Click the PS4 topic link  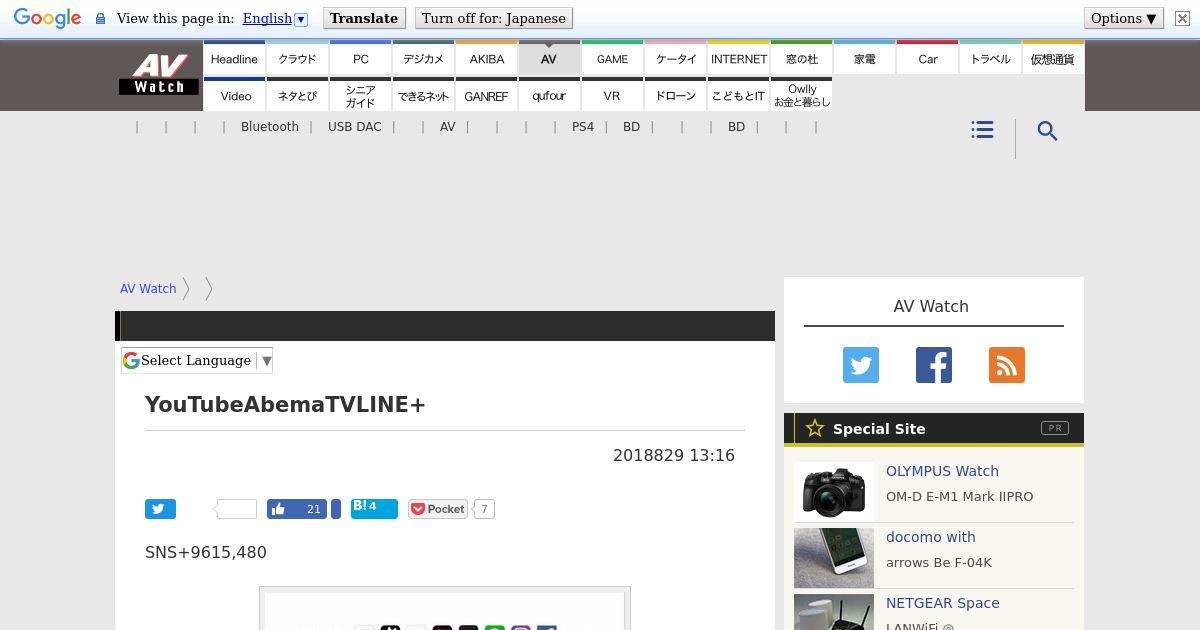tap(583, 127)
